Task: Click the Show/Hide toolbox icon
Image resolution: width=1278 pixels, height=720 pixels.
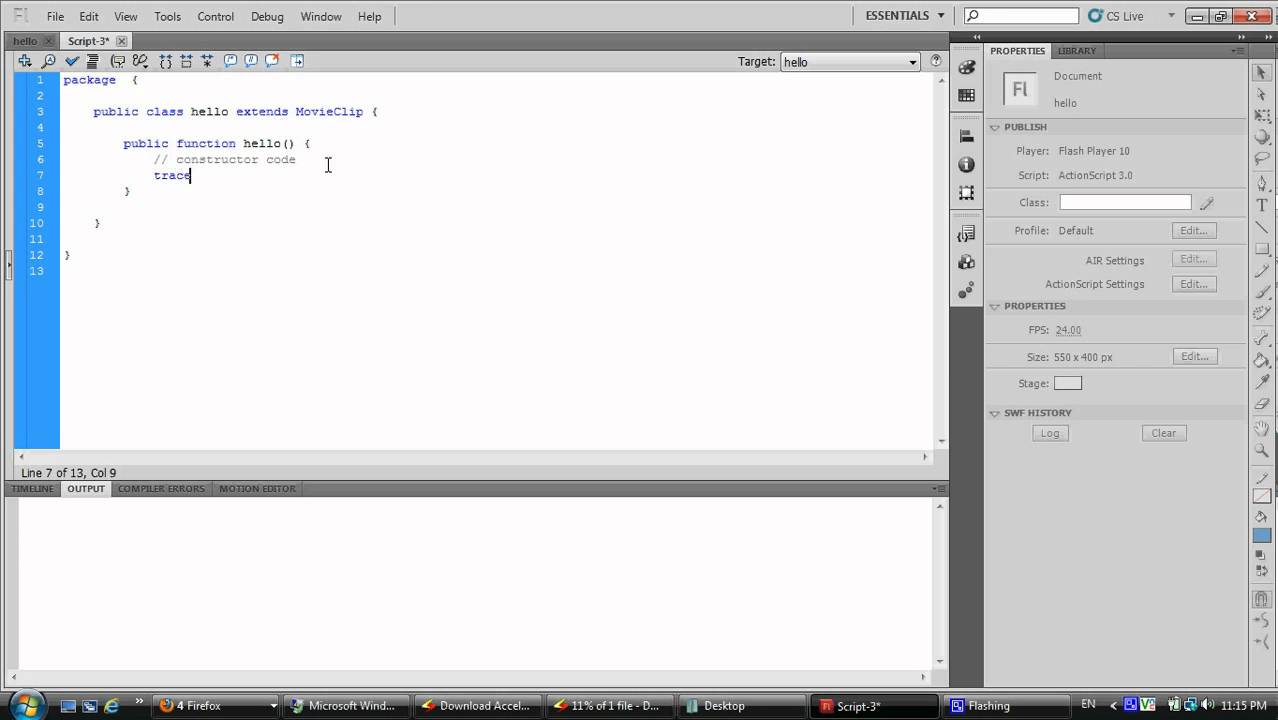Action: pyautogui.click(x=297, y=61)
